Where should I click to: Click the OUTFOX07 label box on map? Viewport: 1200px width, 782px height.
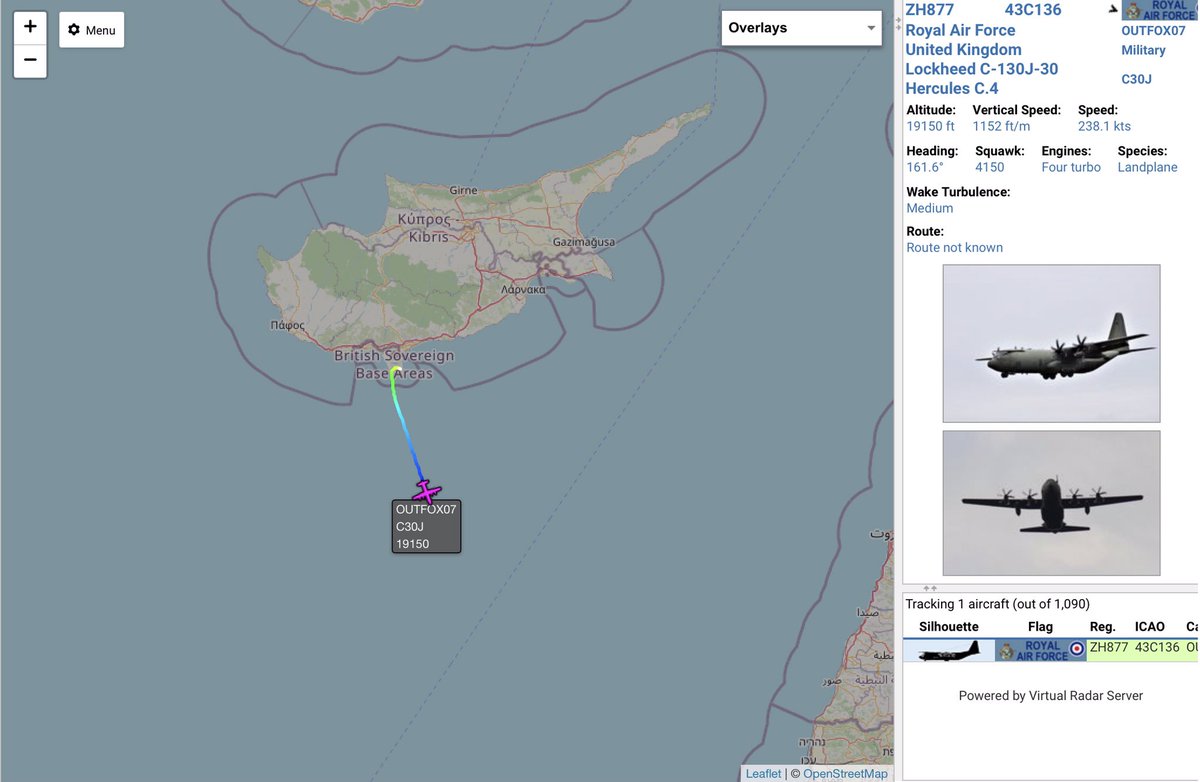(x=426, y=526)
